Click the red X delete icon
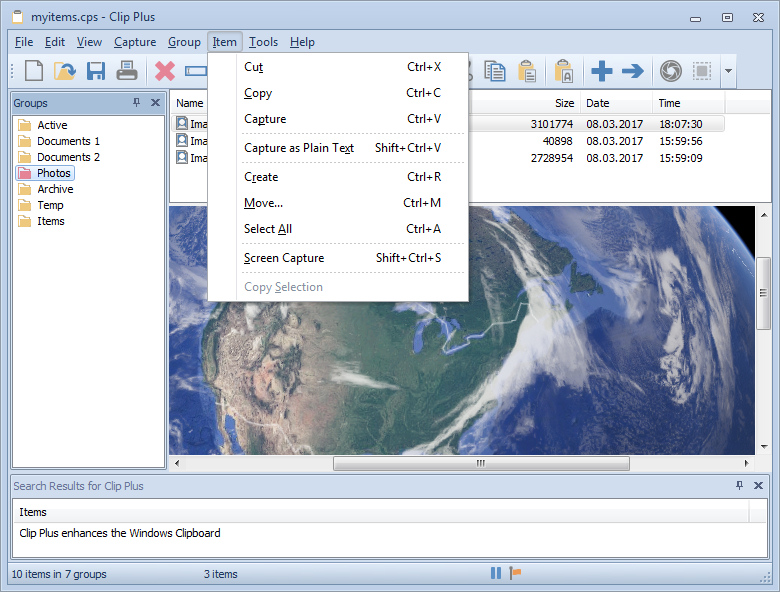The height and width of the screenshot is (592, 780). (x=165, y=71)
